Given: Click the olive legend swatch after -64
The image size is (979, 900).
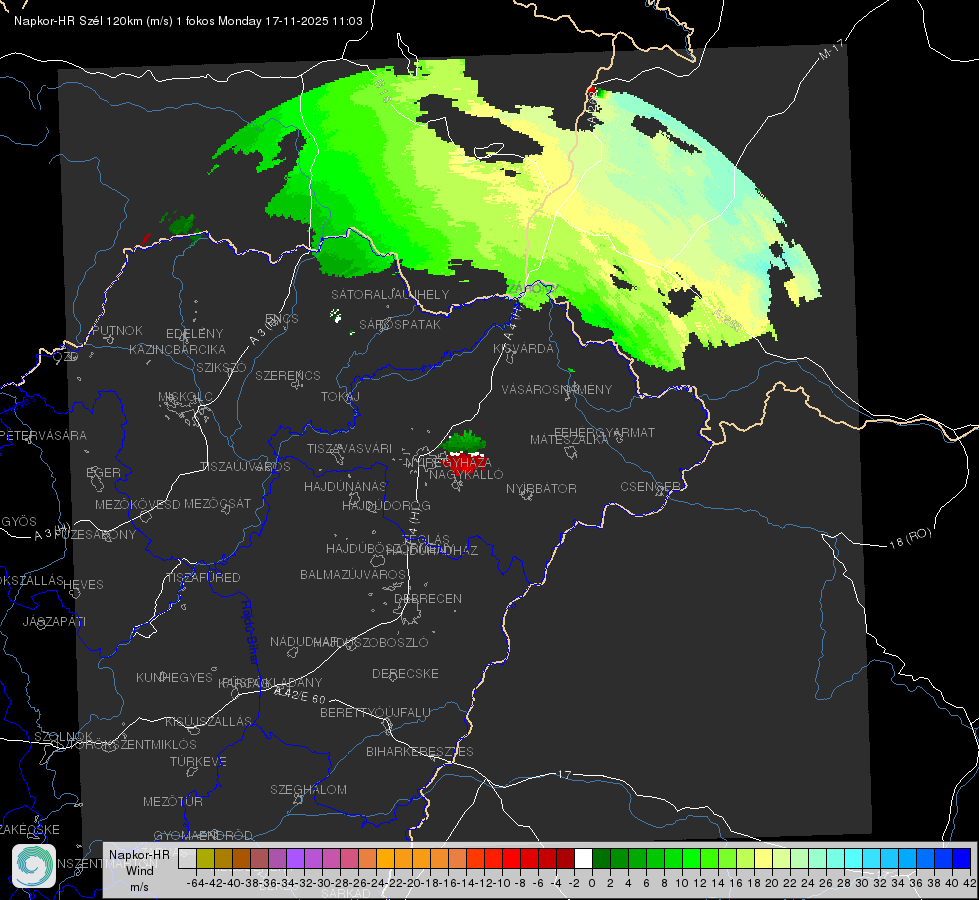Looking at the screenshot, I should tap(205, 859).
